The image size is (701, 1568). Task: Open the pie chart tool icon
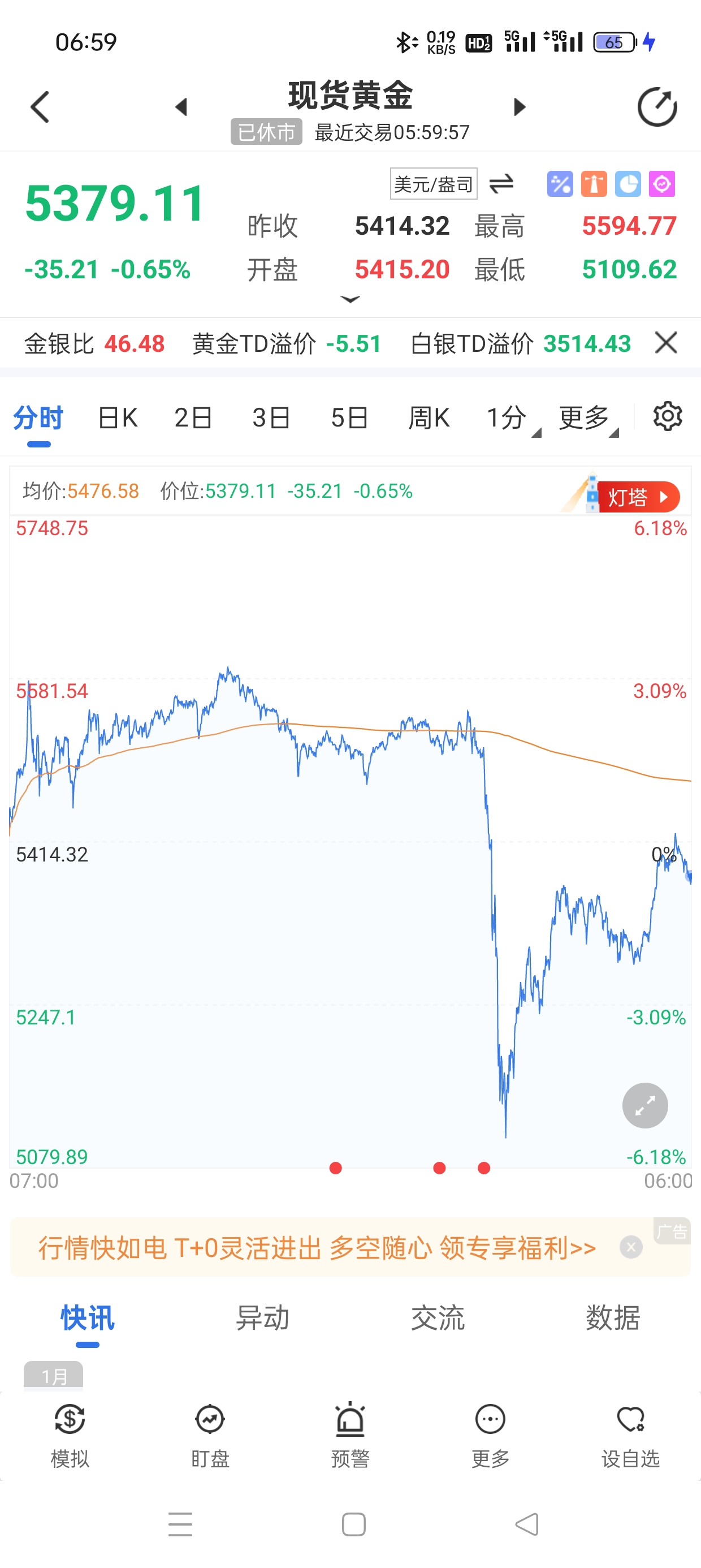pyautogui.click(x=628, y=184)
